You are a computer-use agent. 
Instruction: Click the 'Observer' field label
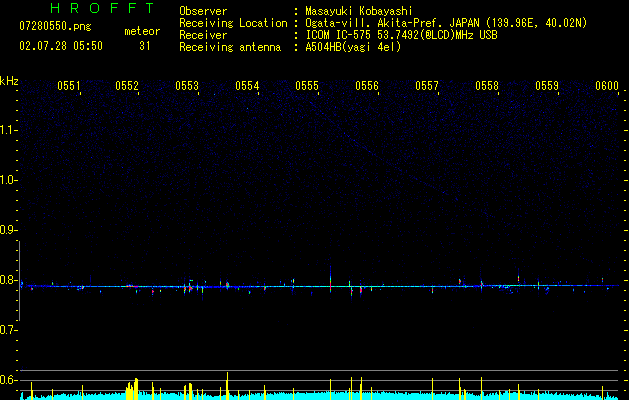click(203, 11)
